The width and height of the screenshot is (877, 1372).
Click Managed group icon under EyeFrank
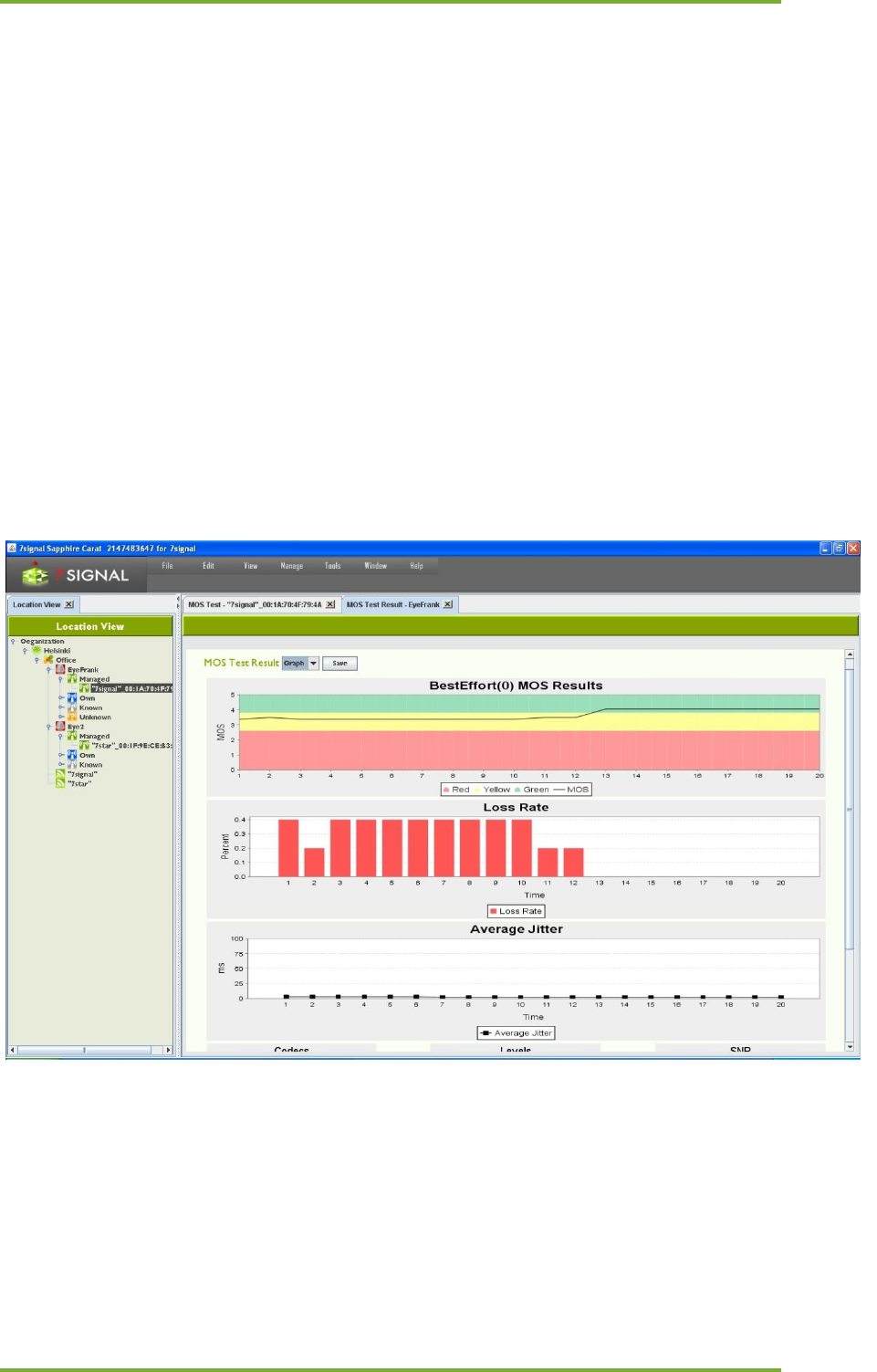coord(72,679)
